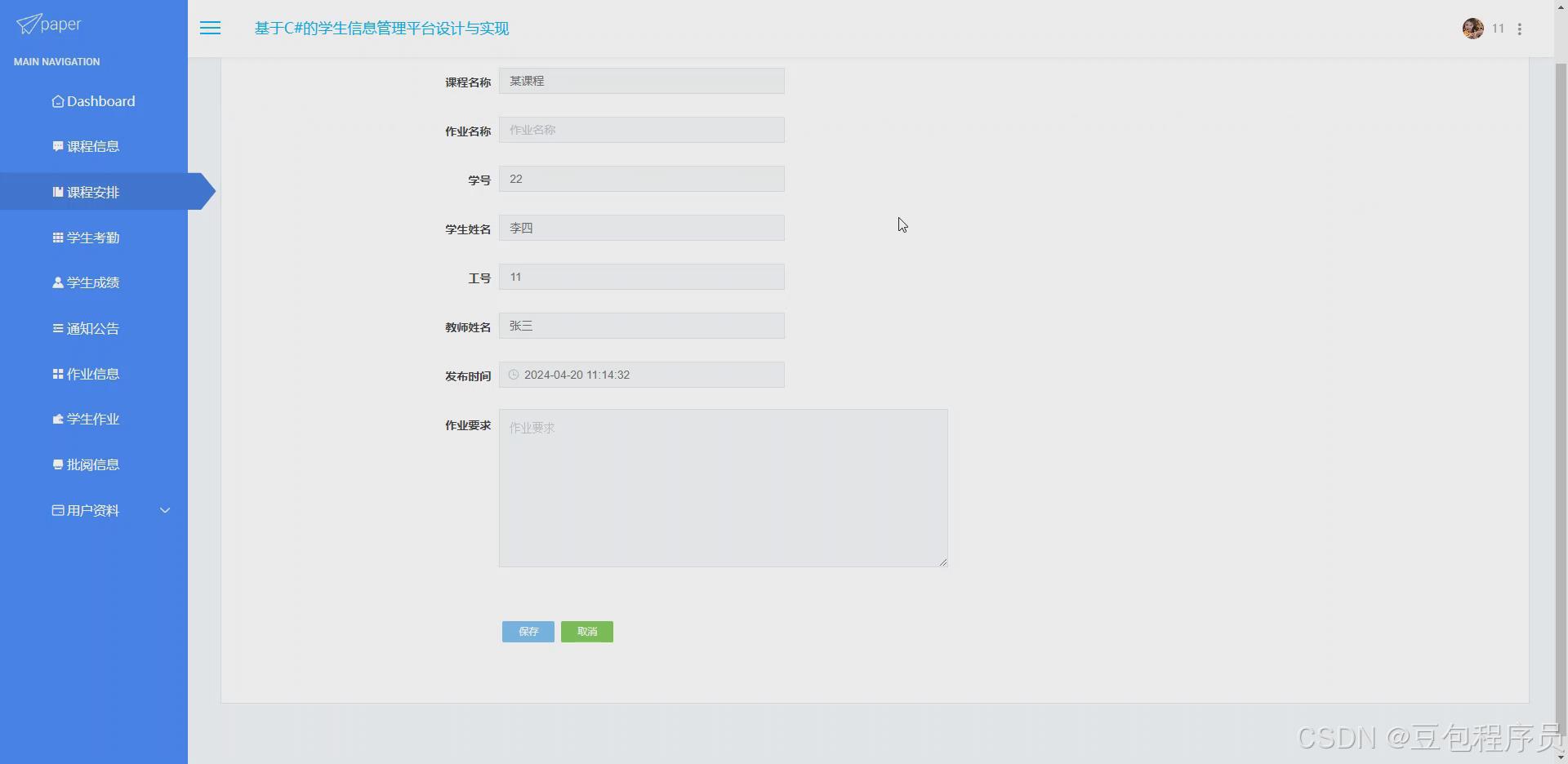Select the 学生作业 sidebar icon
Screen dimensions: 1568x764
tap(56, 419)
